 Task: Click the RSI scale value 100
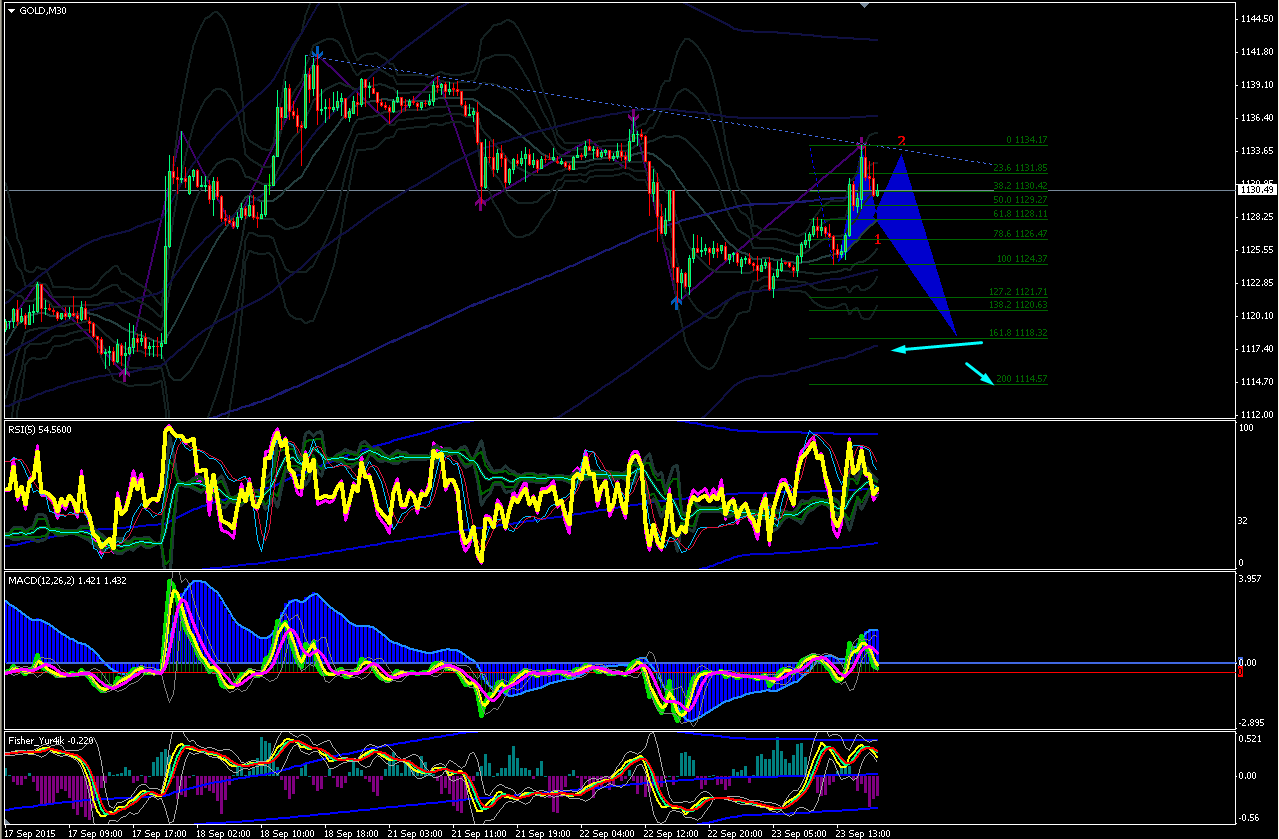point(1246,428)
